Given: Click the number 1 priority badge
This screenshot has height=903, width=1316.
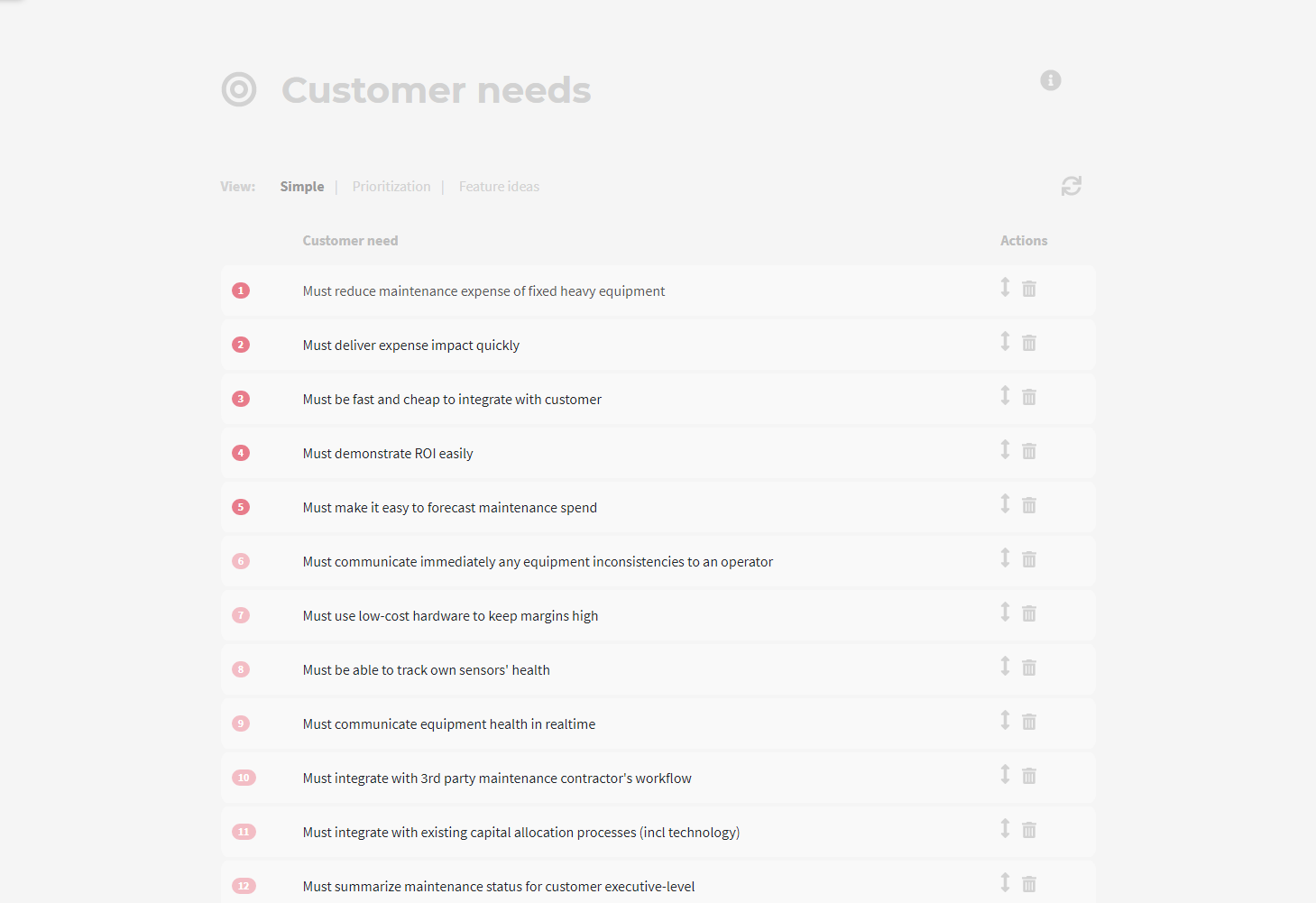Looking at the screenshot, I should [241, 290].
